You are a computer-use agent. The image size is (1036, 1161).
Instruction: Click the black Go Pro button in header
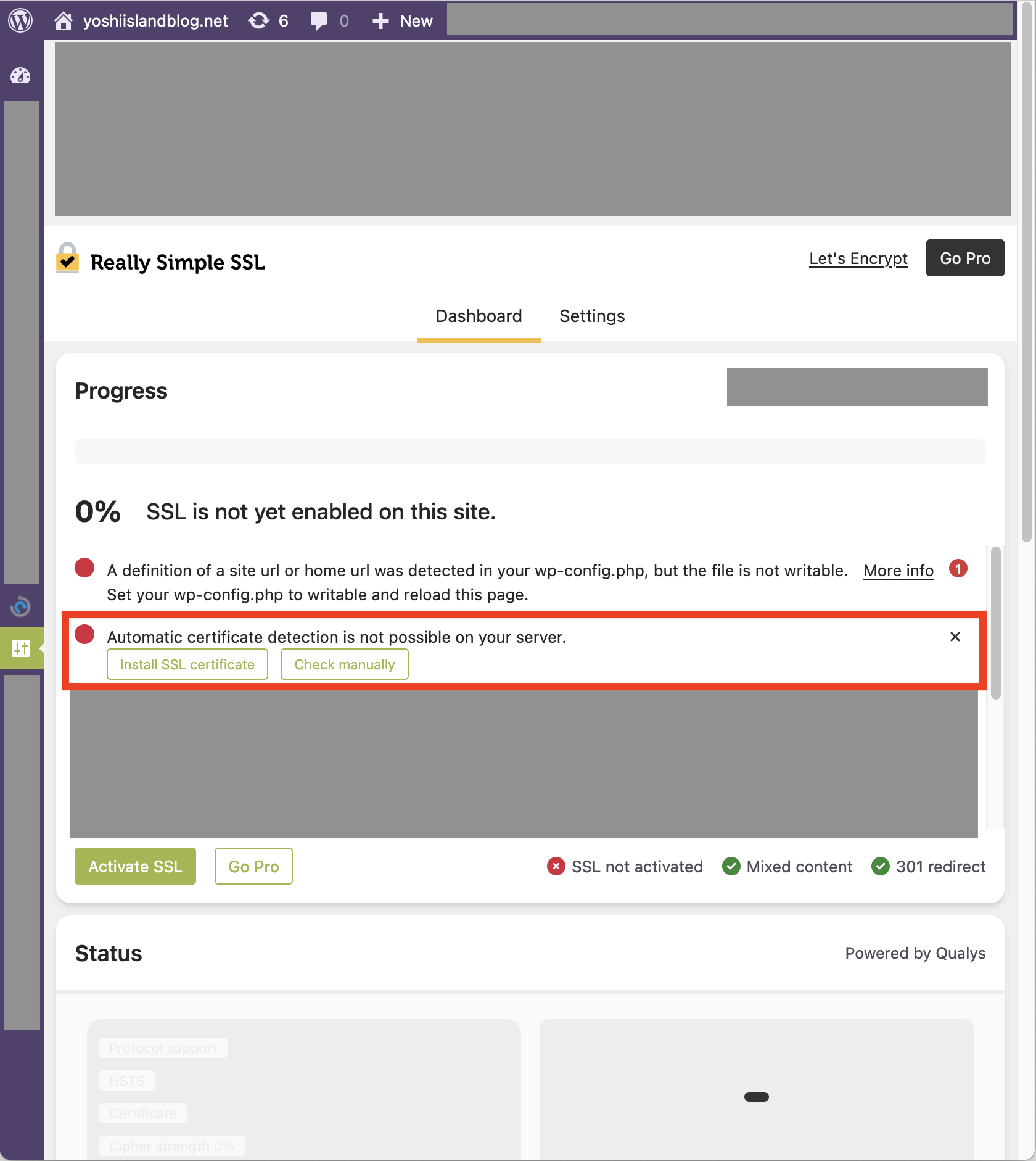click(964, 258)
